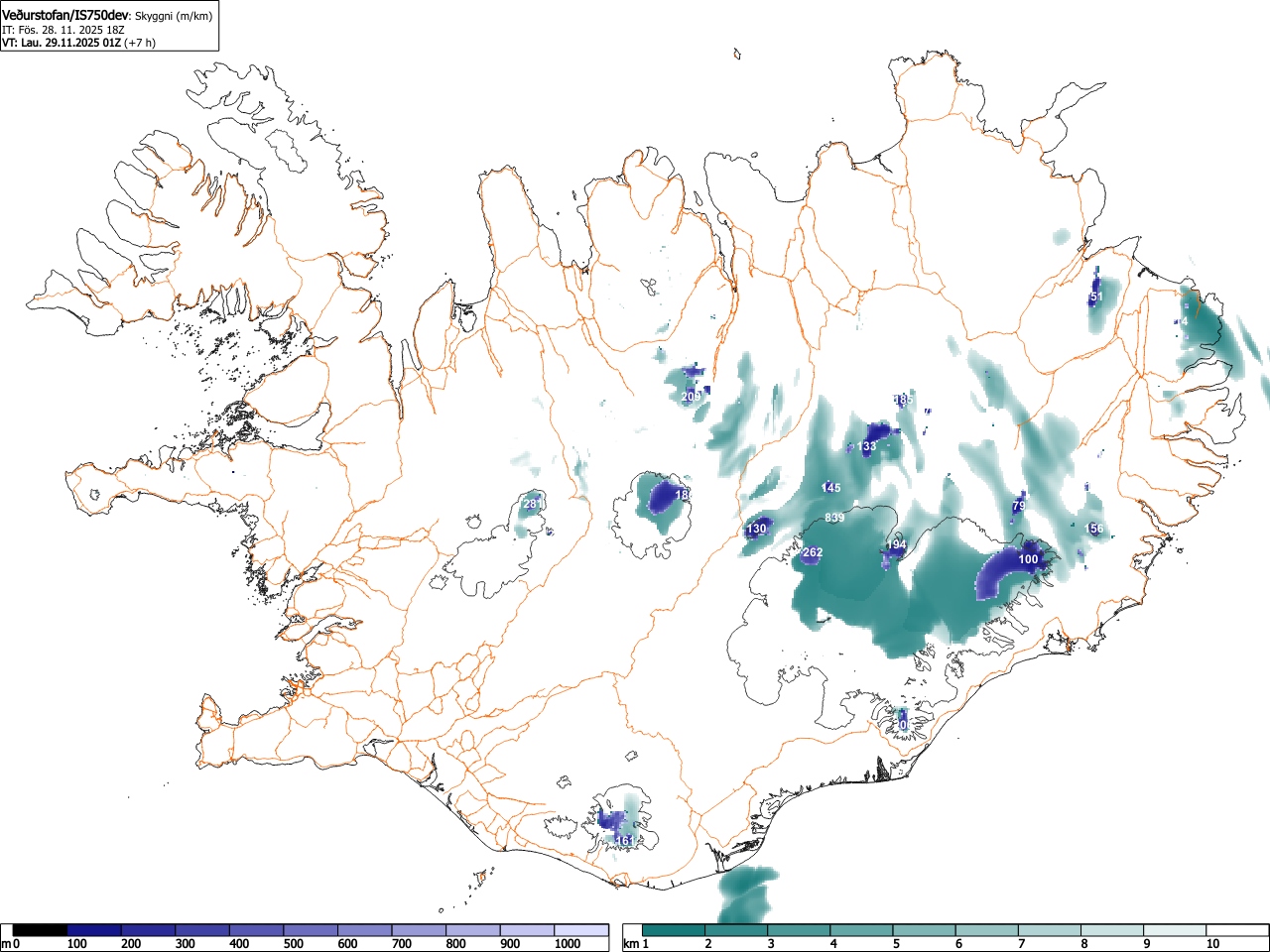Click the 500–600 m legend swatch

(x=312, y=930)
